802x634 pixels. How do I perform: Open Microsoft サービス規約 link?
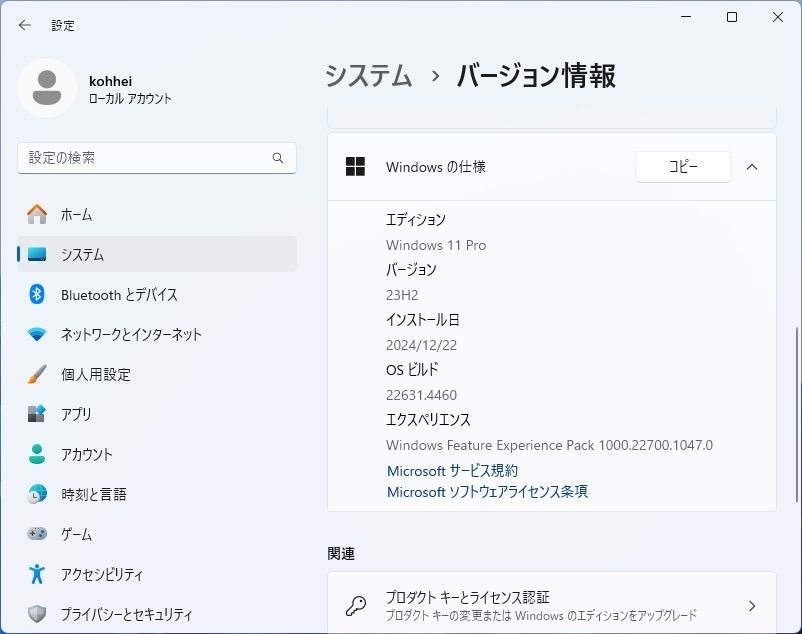pyautogui.click(x=452, y=470)
